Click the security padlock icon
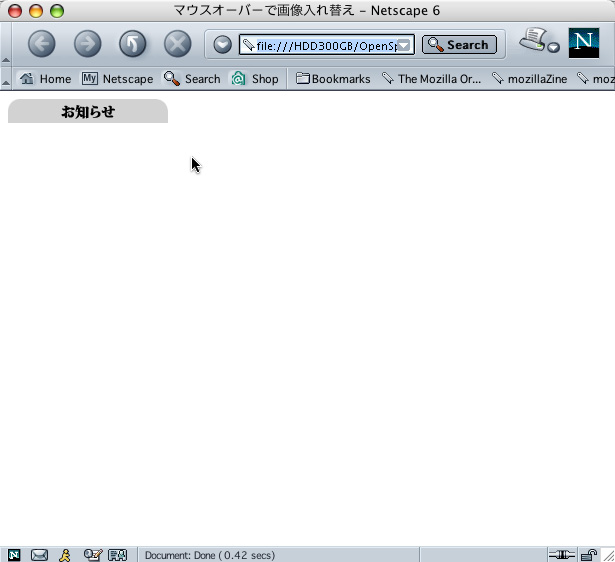 point(589,555)
